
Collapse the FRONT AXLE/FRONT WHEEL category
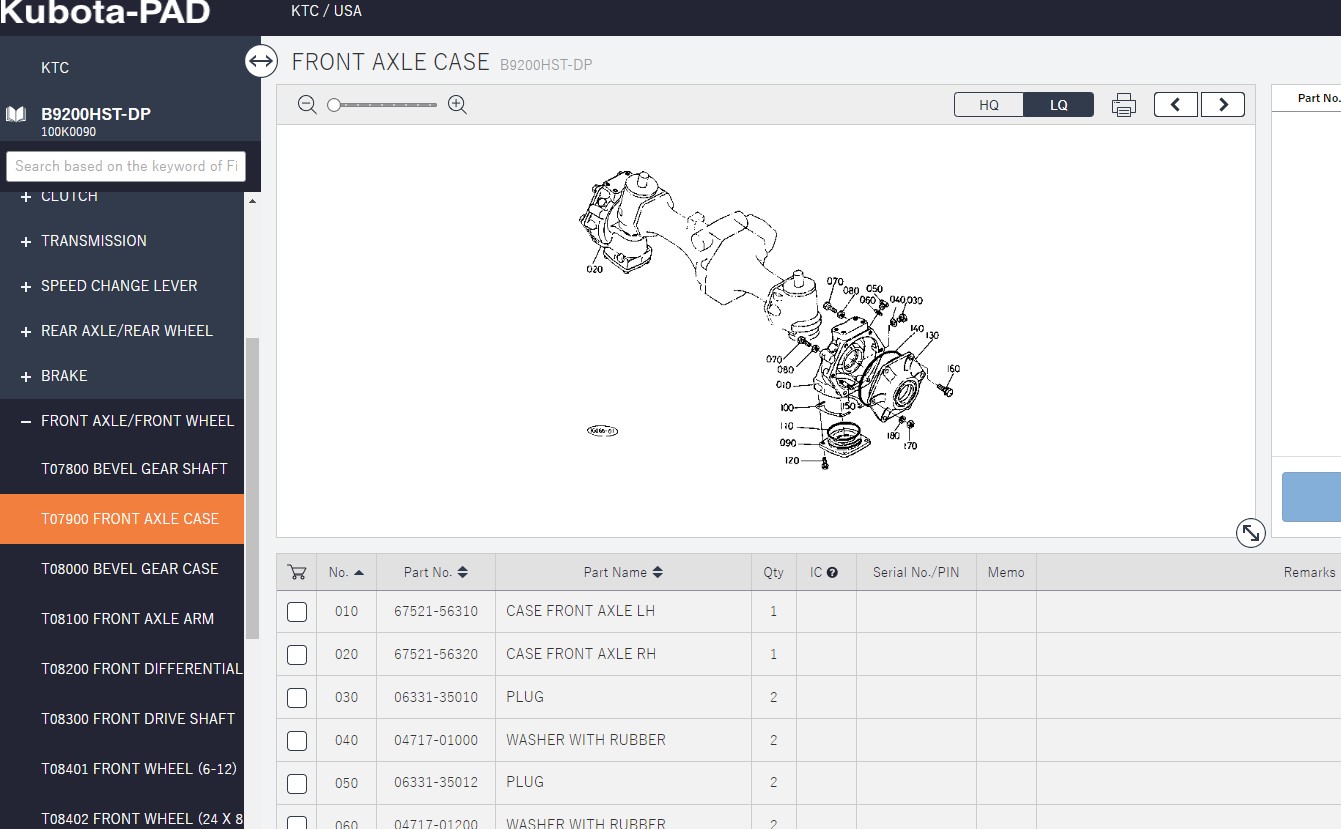(26, 422)
